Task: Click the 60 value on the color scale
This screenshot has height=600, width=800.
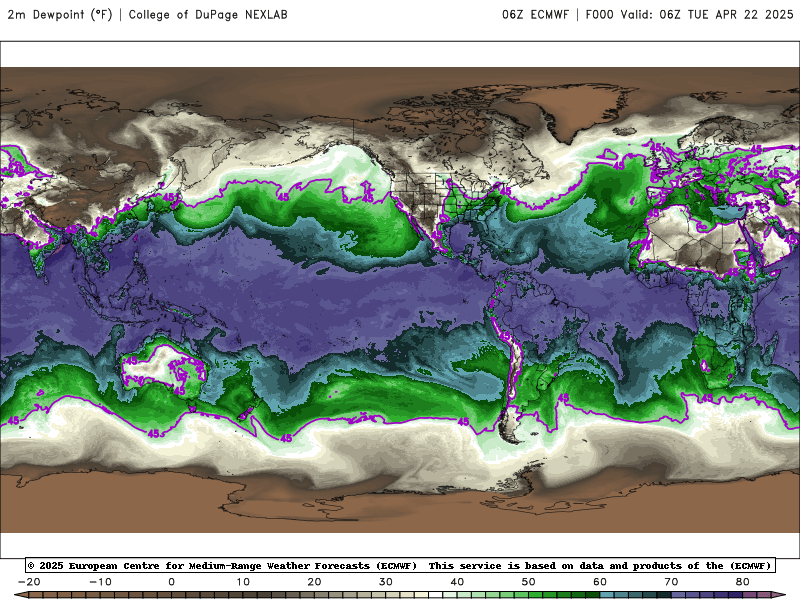Action: click(x=600, y=582)
